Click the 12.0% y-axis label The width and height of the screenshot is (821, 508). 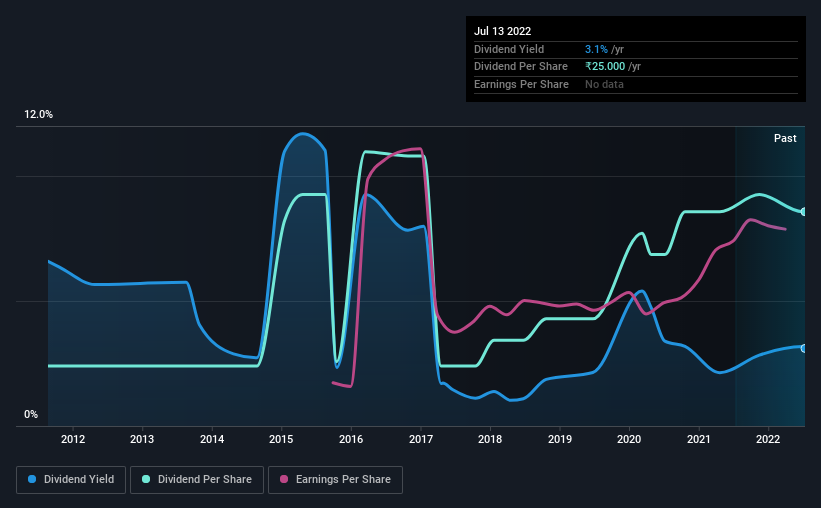pos(38,114)
